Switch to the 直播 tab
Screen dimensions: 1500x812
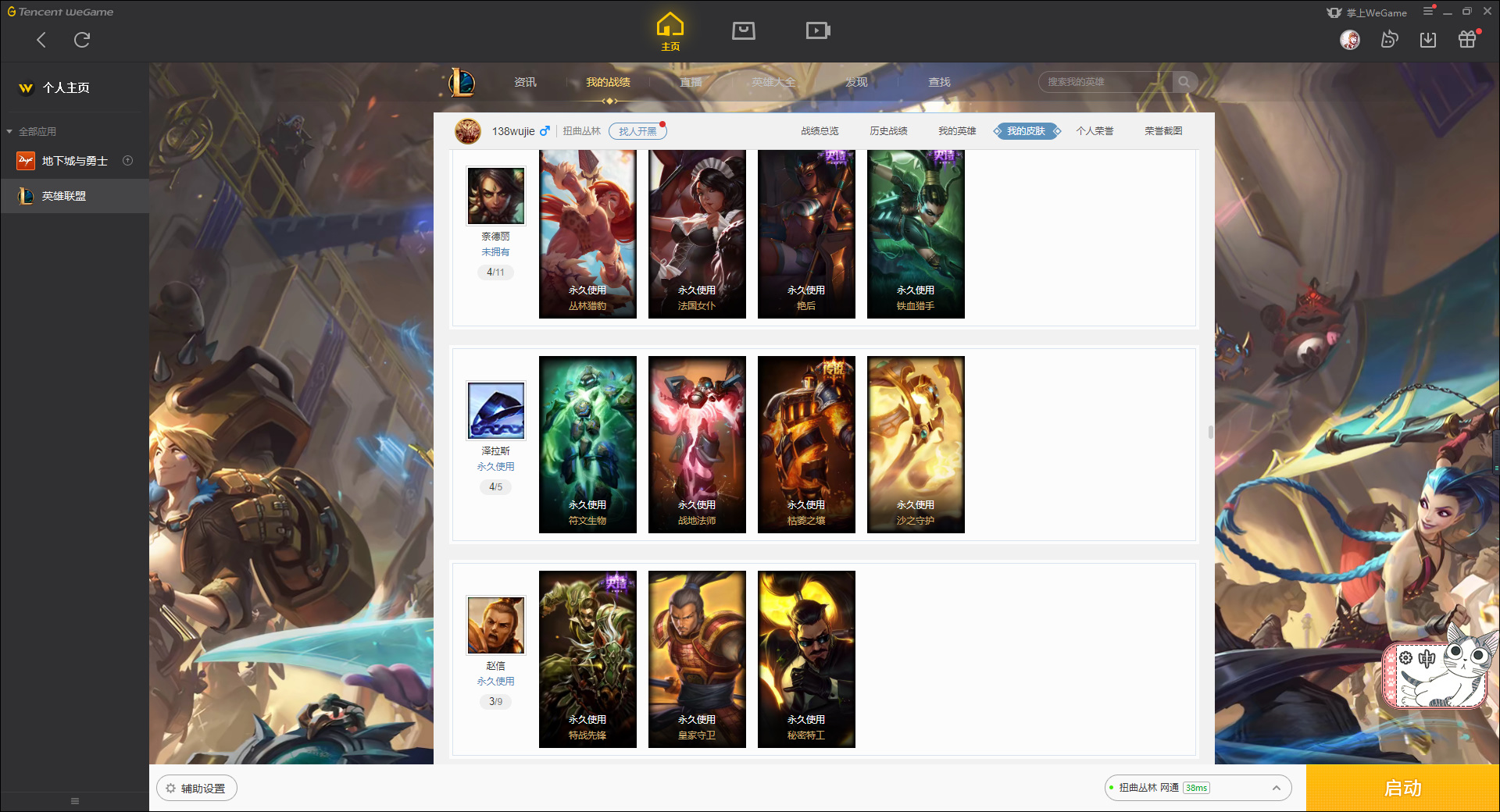coord(691,82)
